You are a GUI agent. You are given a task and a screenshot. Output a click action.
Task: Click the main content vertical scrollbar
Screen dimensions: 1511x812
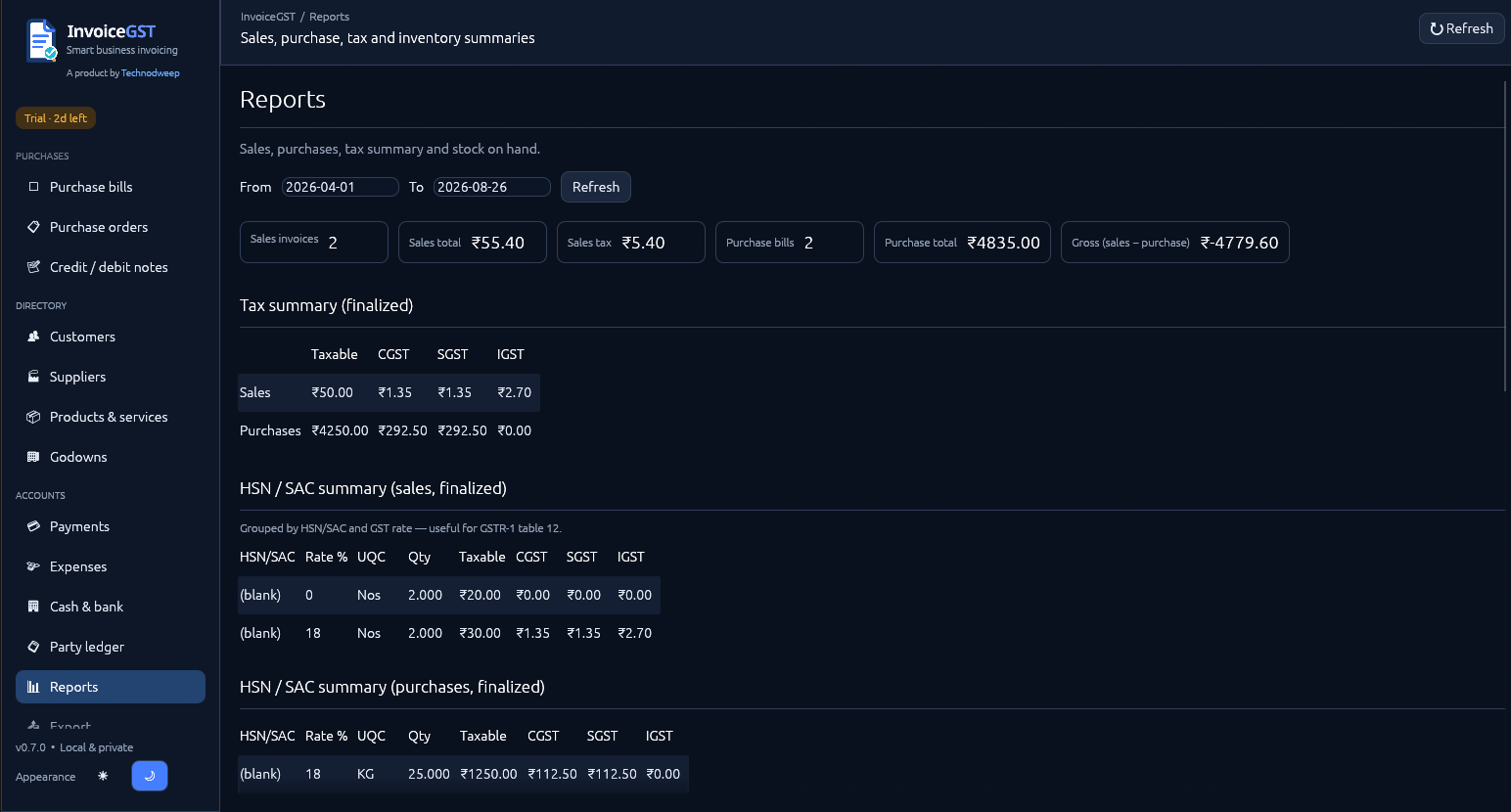coord(1506,235)
